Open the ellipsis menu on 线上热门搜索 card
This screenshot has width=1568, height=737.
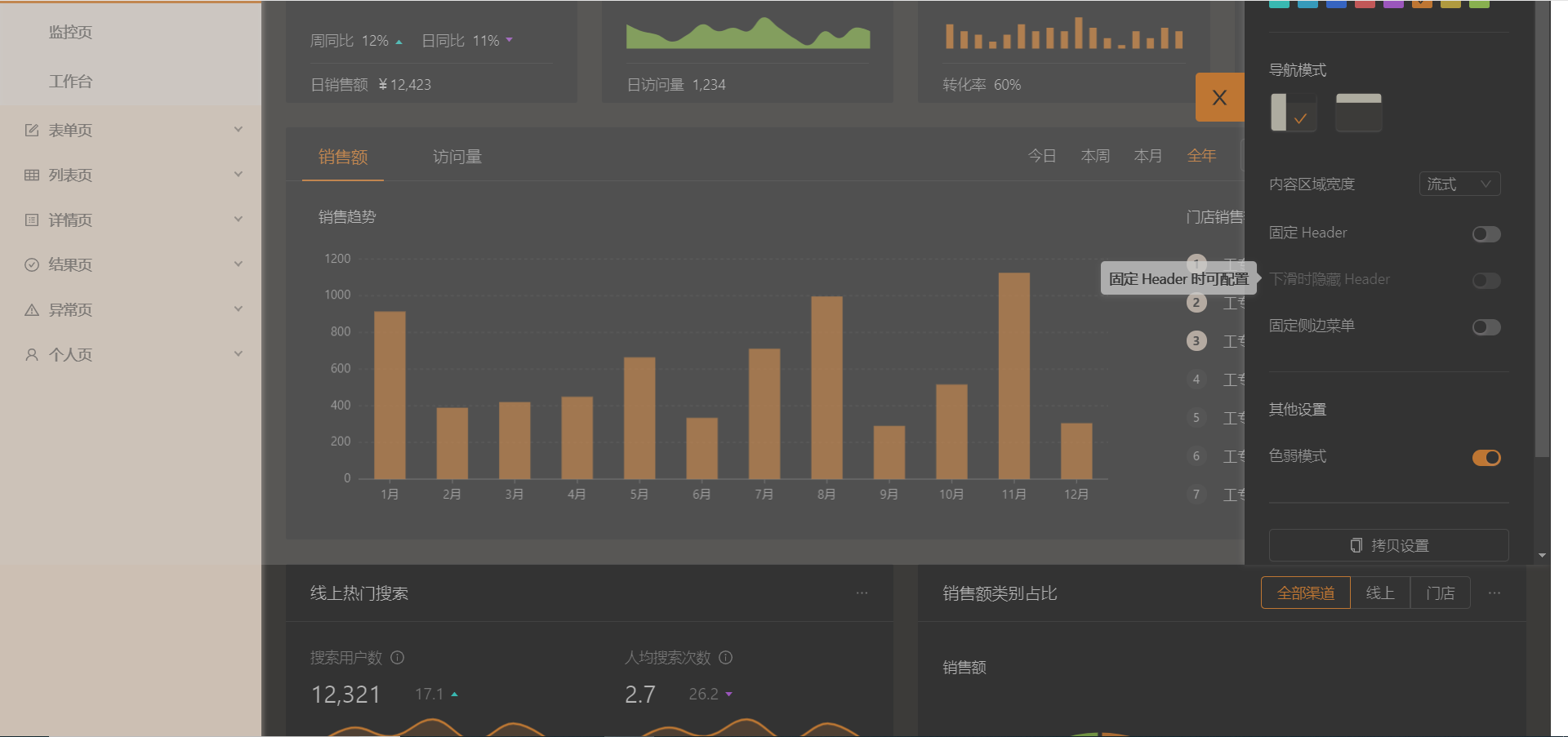coord(862,593)
